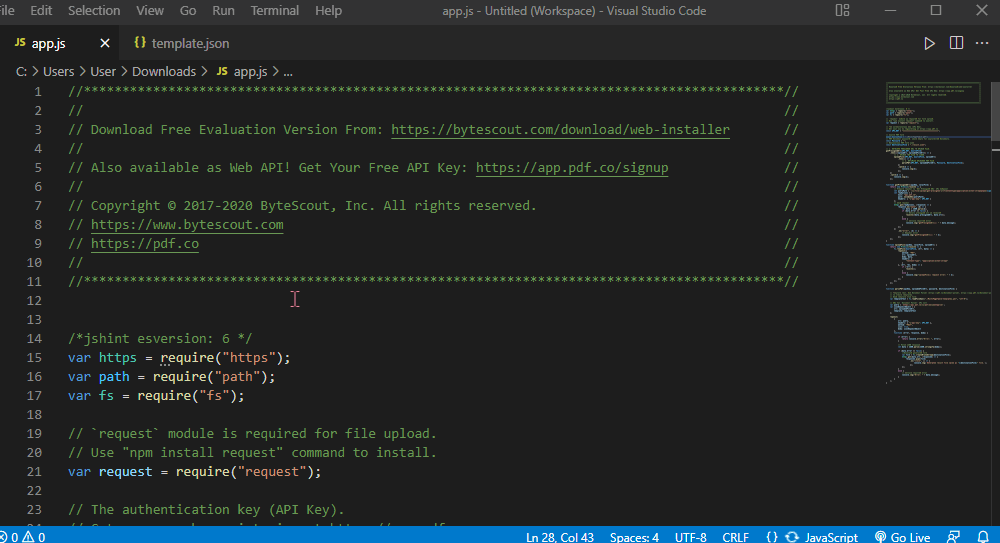
Task: Select the UTF-8 encoding indicator
Action: tap(691, 537)
